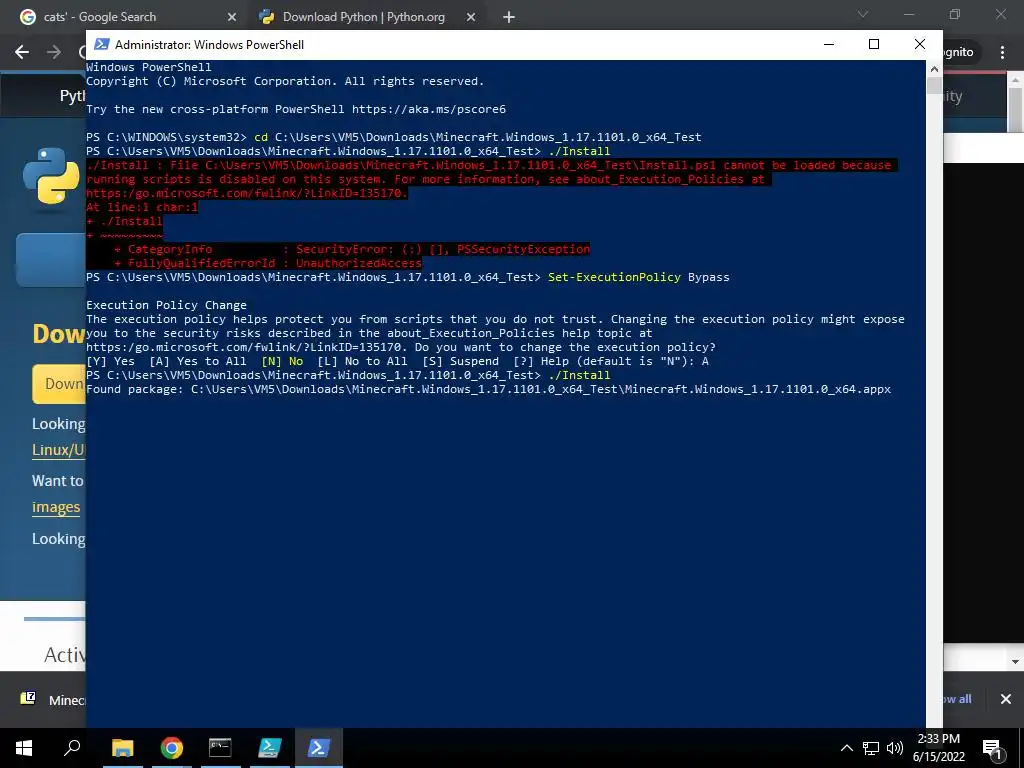Open the 'images' link on the Python page
This screenshot has width=1024, height=768.
click(56, 507)
